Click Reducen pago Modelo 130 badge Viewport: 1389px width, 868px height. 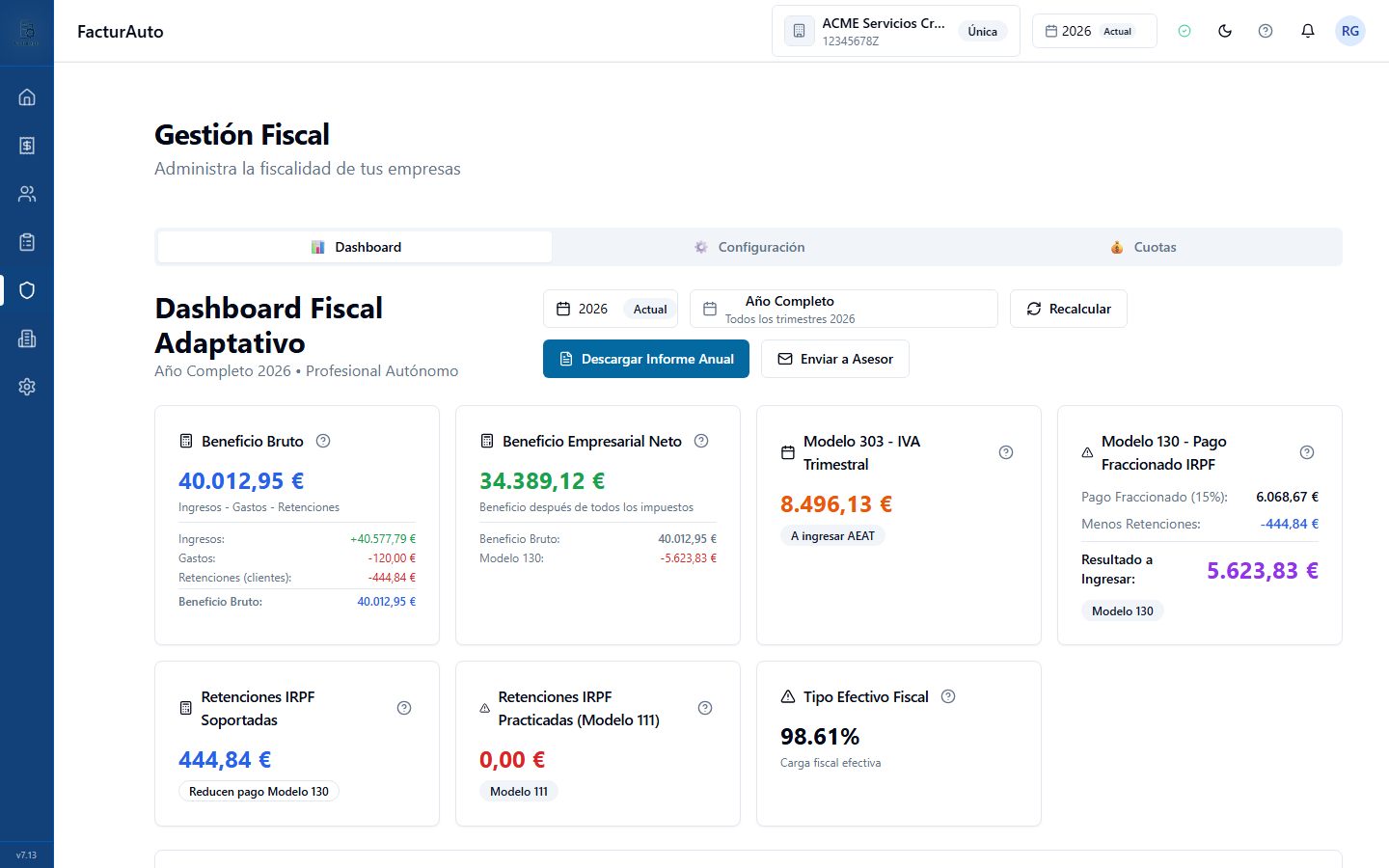259,791
